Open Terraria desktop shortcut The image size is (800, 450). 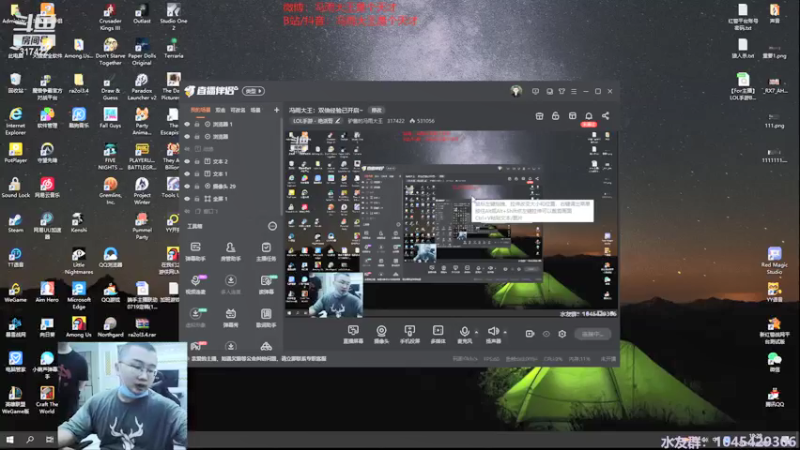173,48
